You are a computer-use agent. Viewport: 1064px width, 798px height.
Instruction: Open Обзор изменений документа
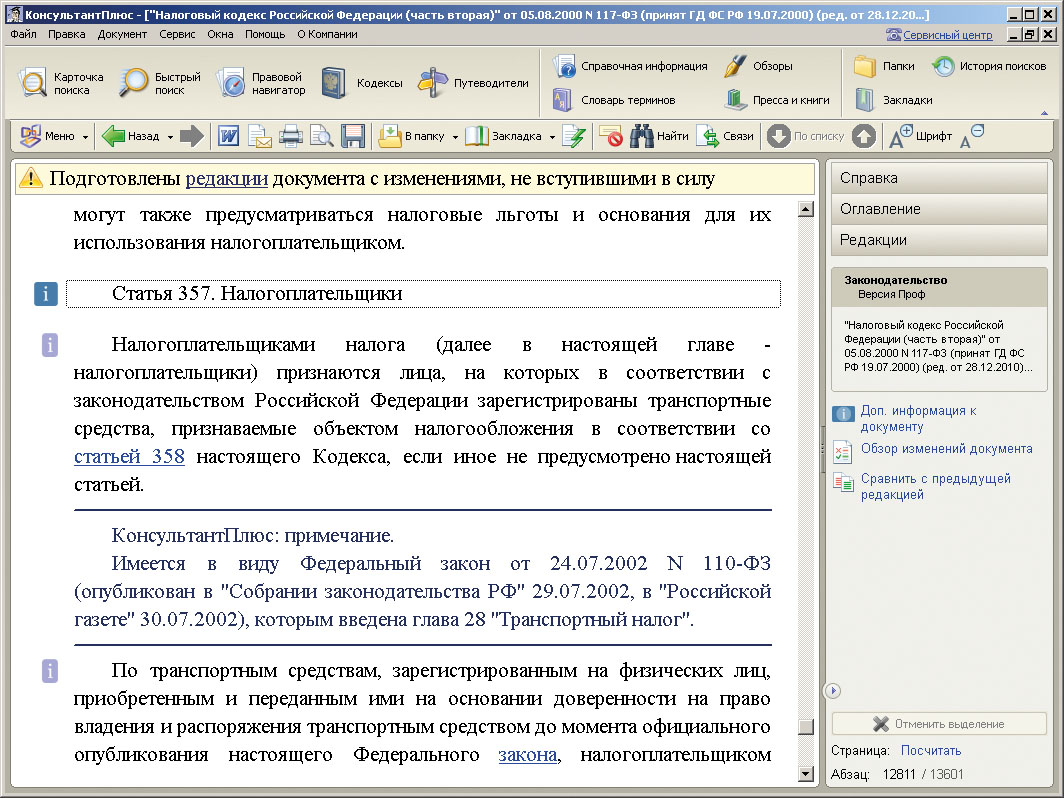(947, 449)
